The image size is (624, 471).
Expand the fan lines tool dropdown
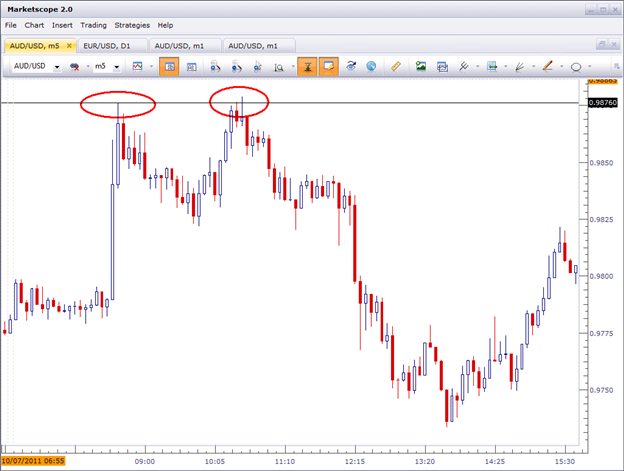tap(534, 66)
